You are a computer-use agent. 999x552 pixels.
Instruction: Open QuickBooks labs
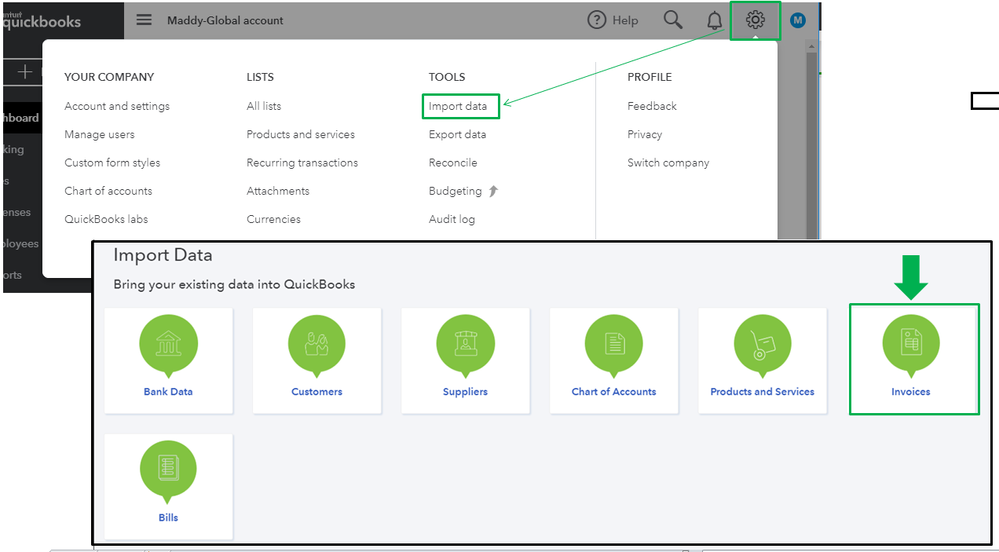(106, 219)
